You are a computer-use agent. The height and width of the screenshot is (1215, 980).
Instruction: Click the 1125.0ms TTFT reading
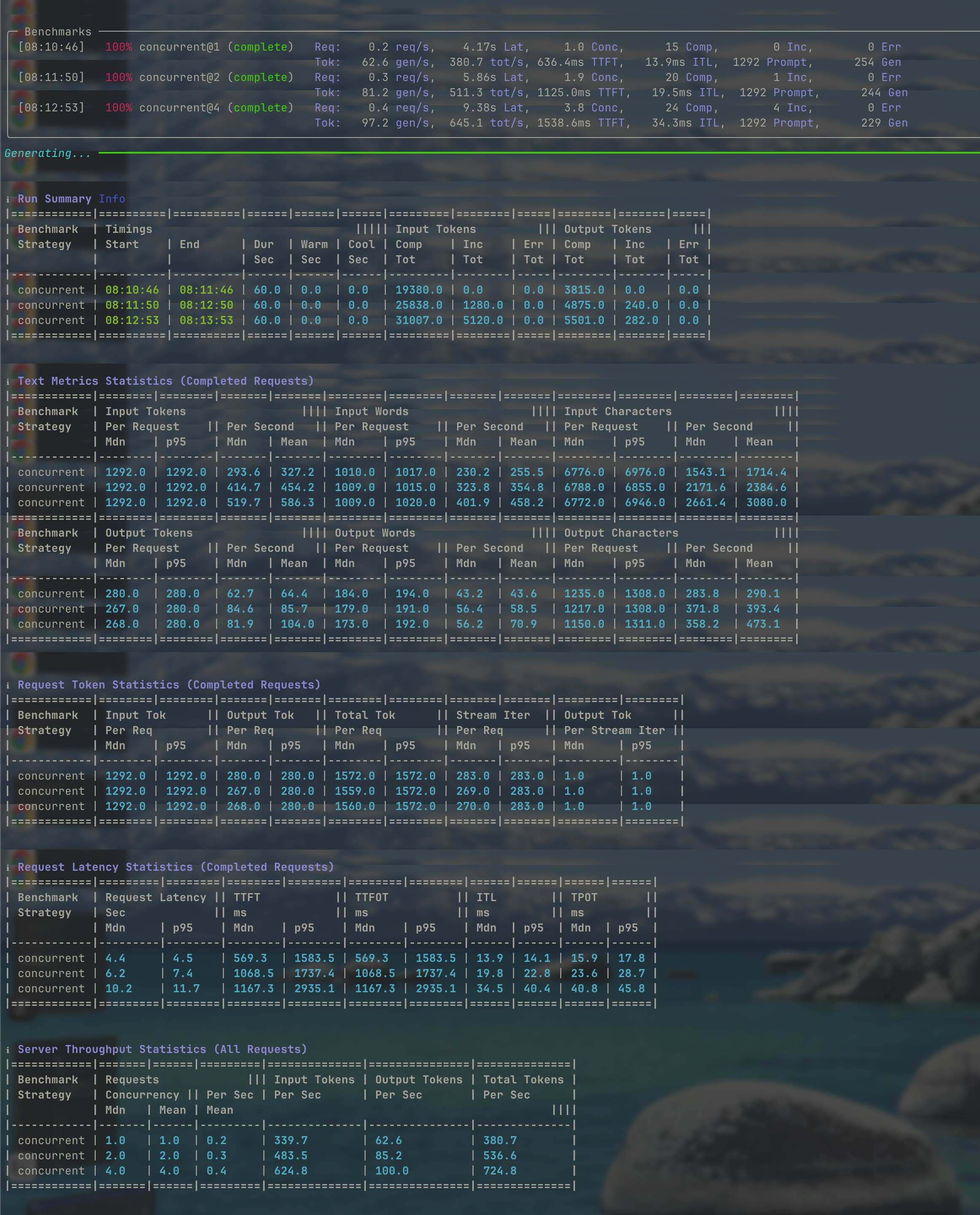click(x=584, y=93)
